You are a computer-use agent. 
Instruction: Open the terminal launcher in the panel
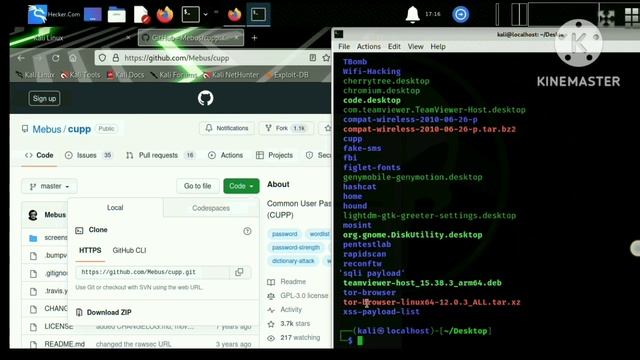pyautogui.click(x=190, y=14)
